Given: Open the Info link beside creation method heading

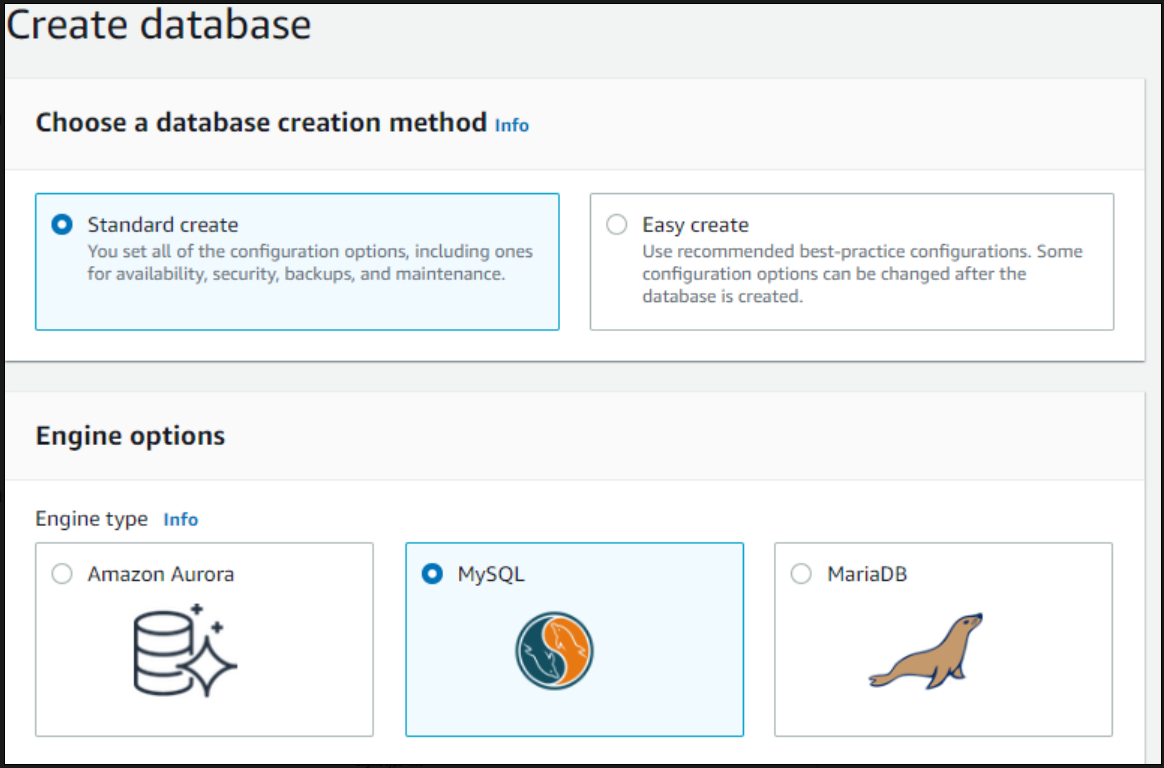Looking at the screenshot, I should coord(512,125).
